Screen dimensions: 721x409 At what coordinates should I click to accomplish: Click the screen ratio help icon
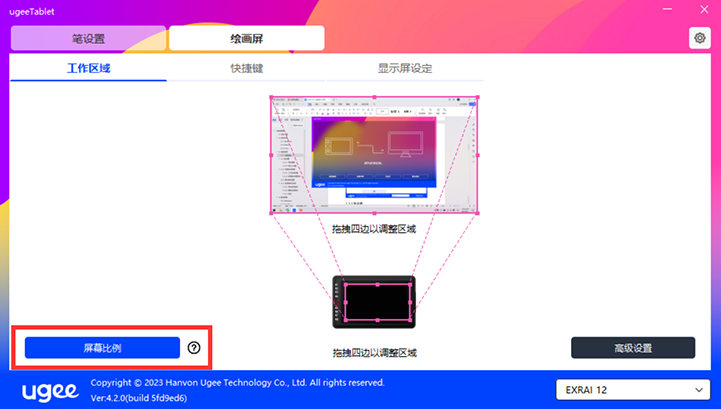(194, 348)
